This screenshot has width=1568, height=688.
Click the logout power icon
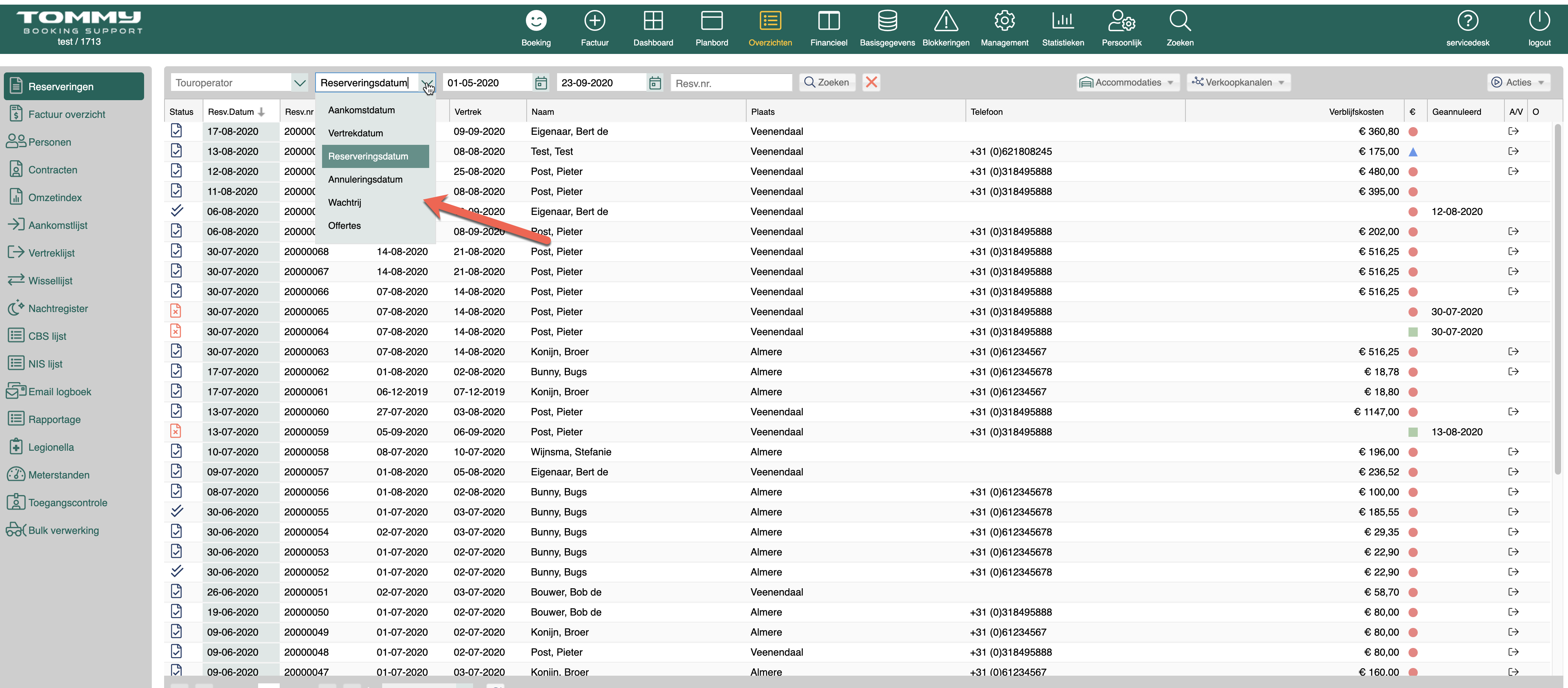click(1539, 21)
